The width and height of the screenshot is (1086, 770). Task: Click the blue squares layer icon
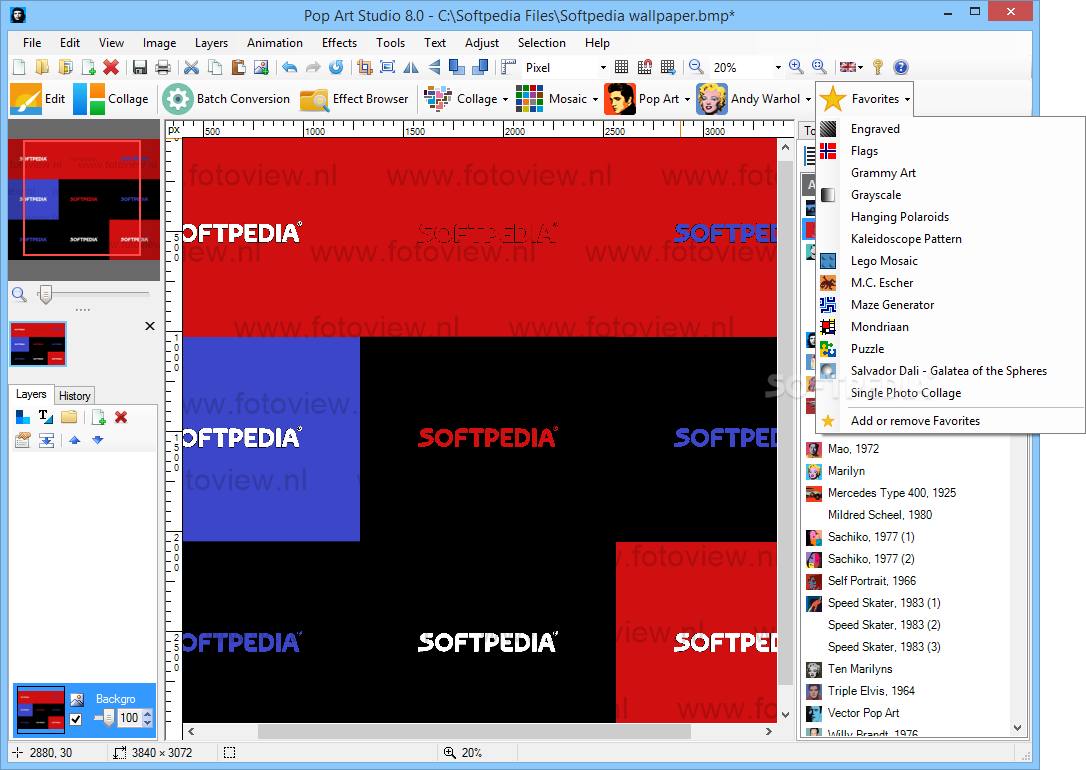coord(22,417)
